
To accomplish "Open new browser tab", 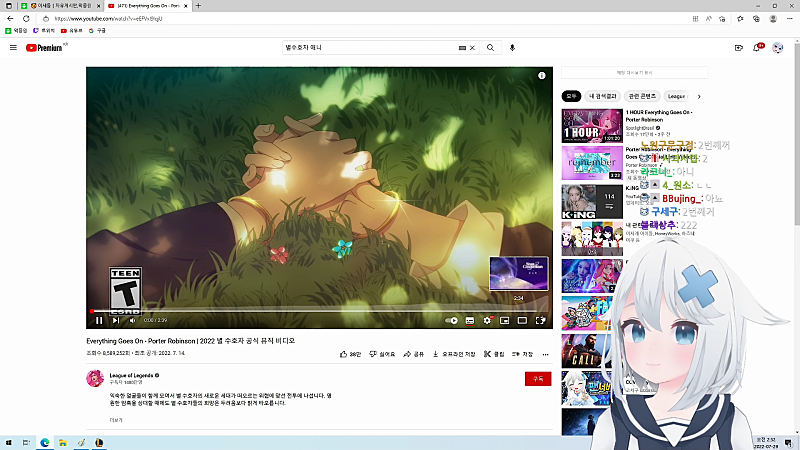I will [x=198, y=6].
